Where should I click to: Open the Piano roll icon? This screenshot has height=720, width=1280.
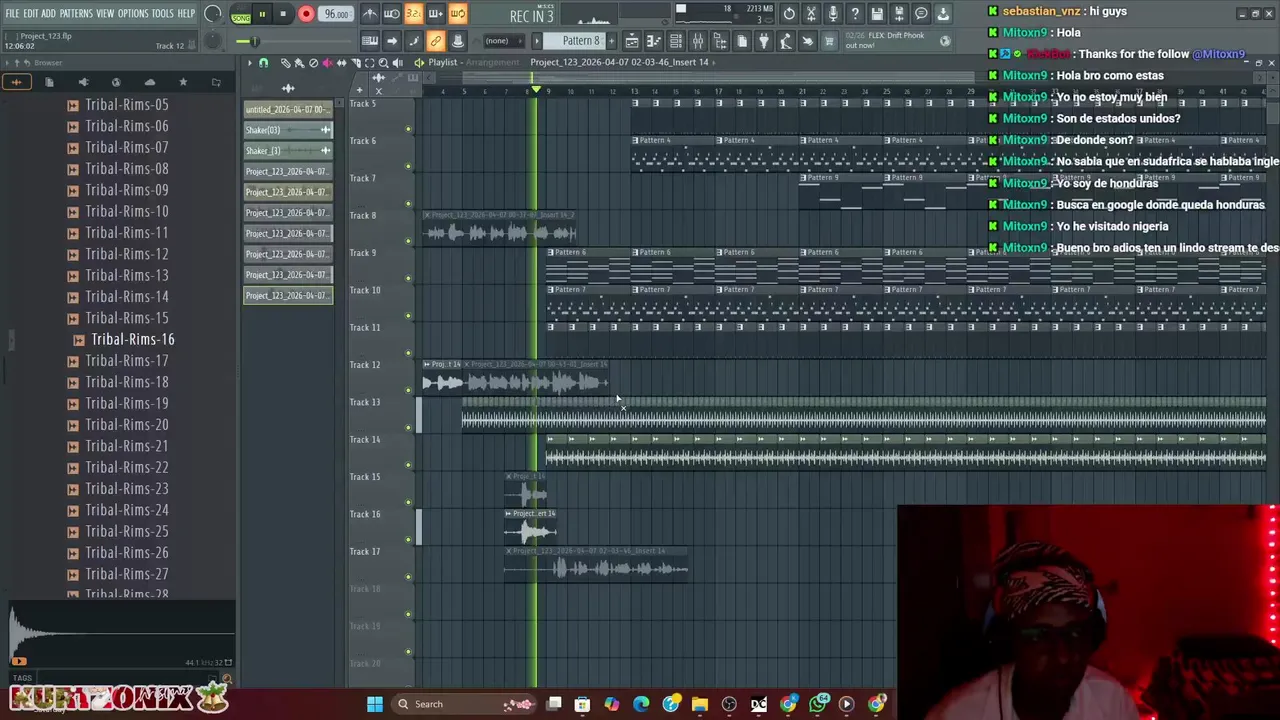[654, 41]
